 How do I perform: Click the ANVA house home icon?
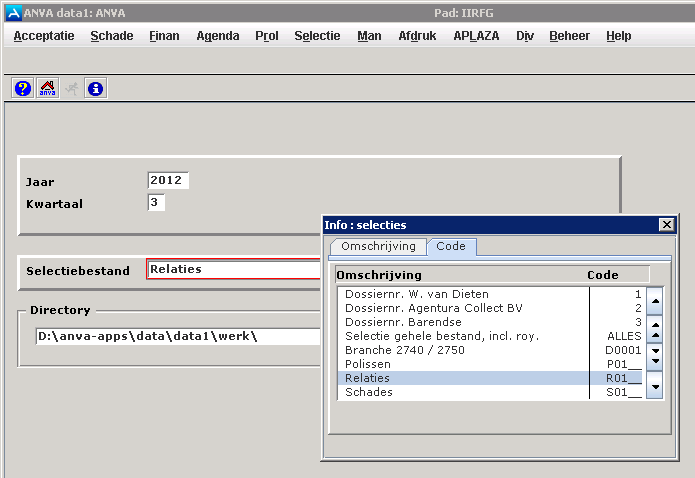coord(47,88)
